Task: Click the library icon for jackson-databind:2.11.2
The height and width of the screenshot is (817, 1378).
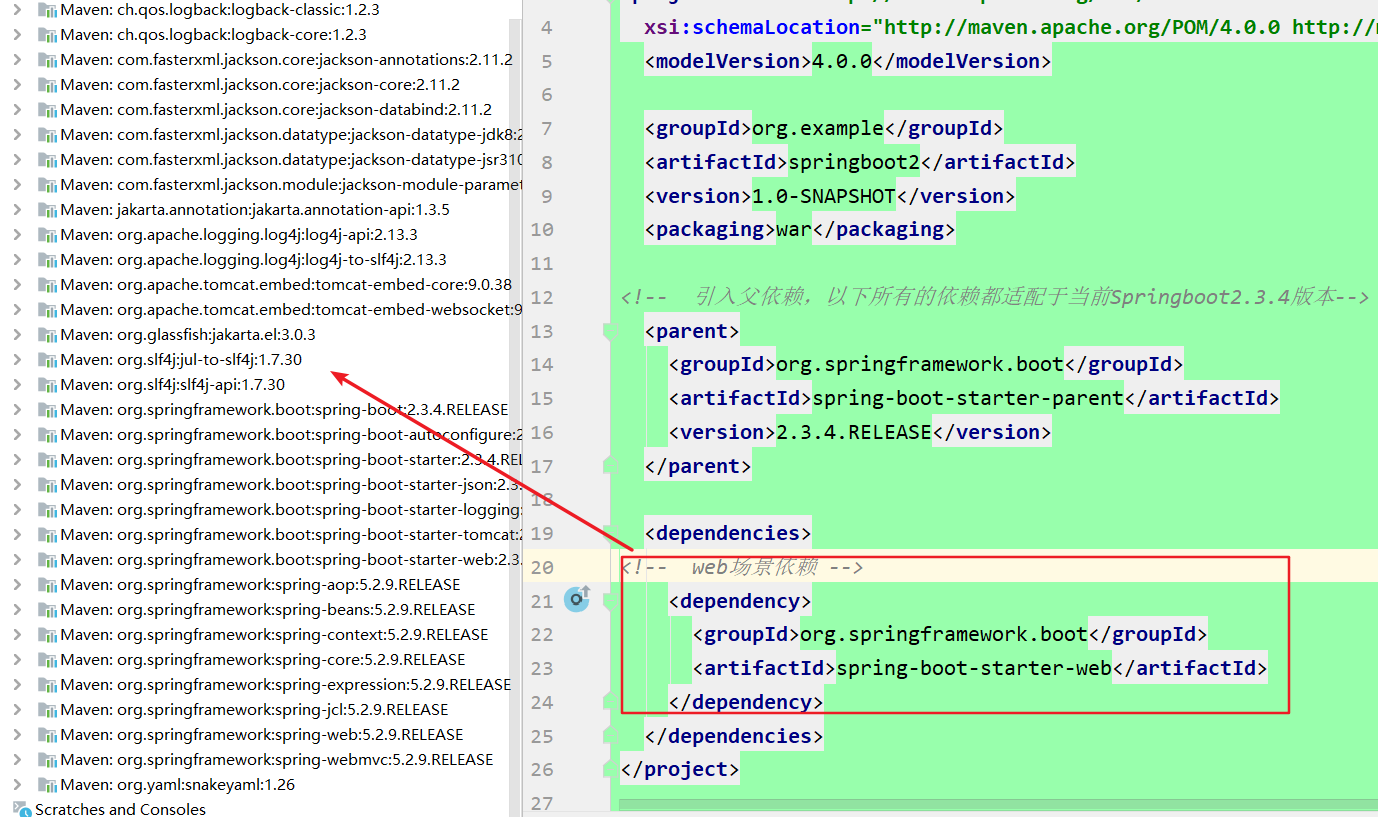Action: click(46, 110)
